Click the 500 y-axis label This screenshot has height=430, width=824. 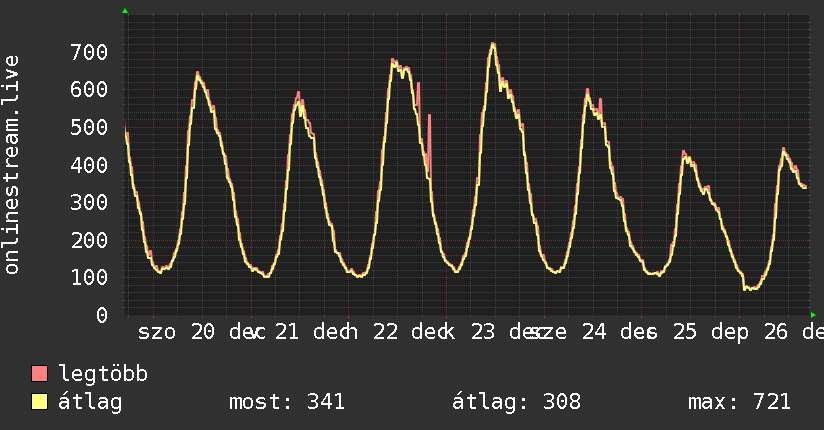click(89, 127)
